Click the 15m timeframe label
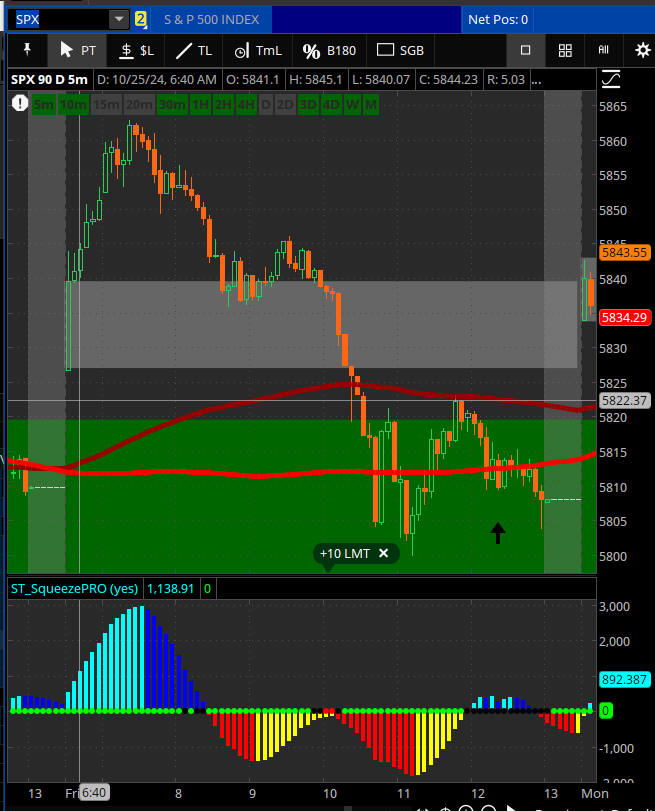The image size is (655, 811). tap(107, 105)
